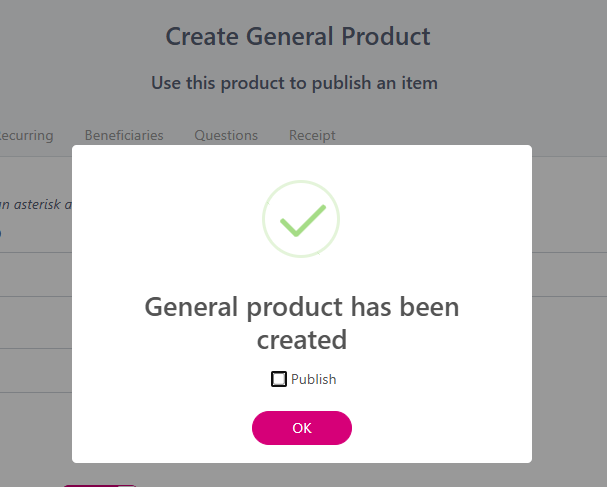Click the partially hidden pink button below dialog

[96, 484]
